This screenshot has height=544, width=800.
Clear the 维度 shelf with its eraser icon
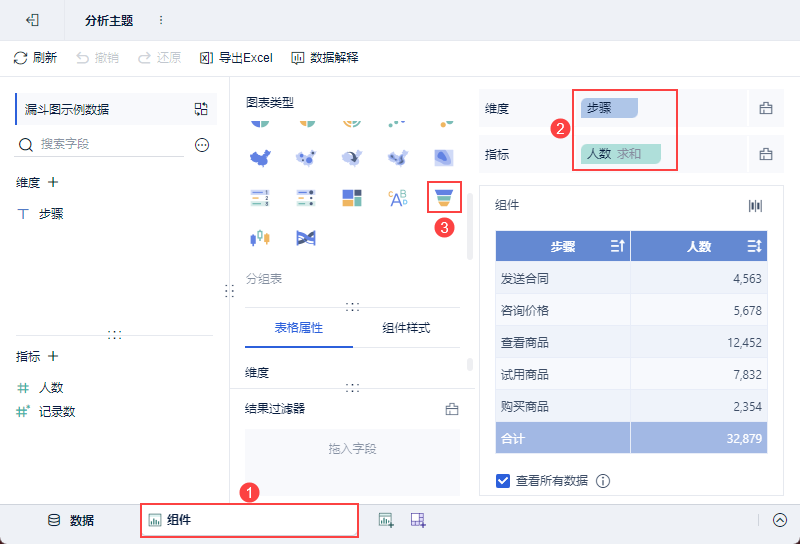click(766, 108)
